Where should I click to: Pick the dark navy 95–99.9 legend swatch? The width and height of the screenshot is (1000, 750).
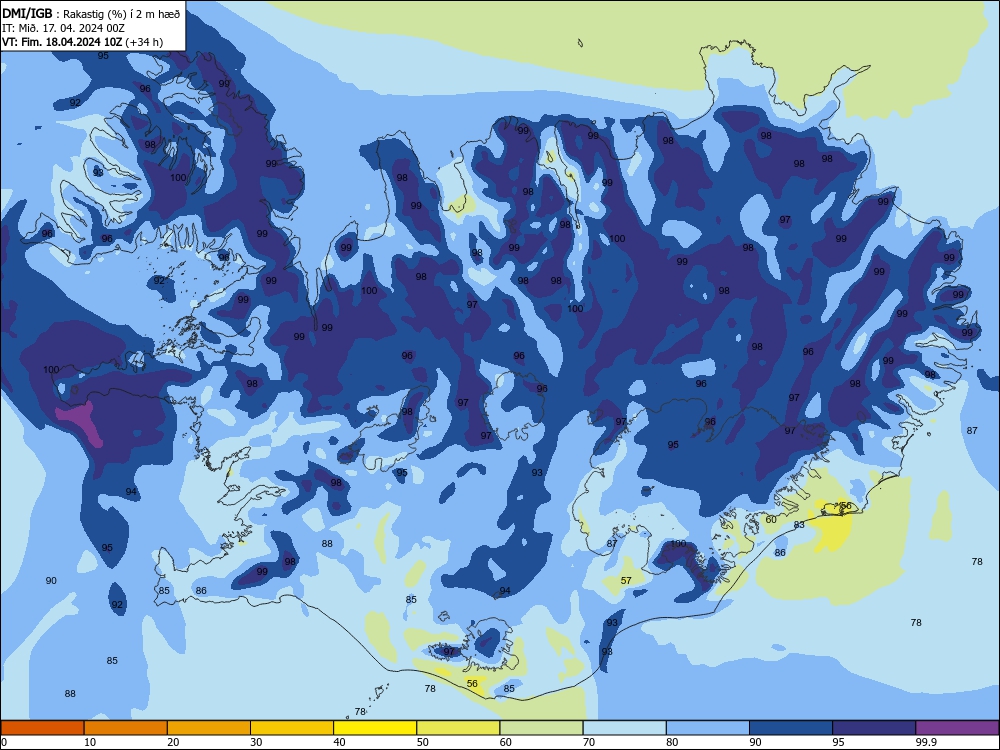tap(874, 728)
